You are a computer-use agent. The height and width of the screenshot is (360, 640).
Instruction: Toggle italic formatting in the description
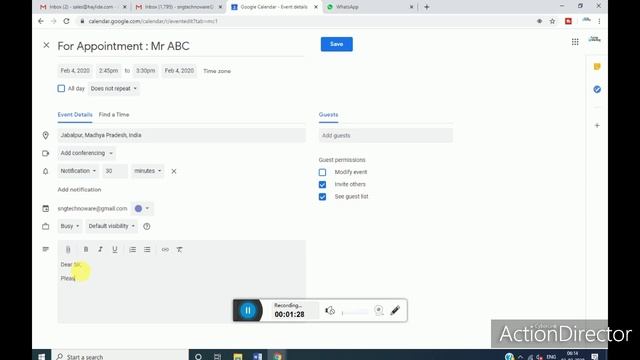[100, 249]
